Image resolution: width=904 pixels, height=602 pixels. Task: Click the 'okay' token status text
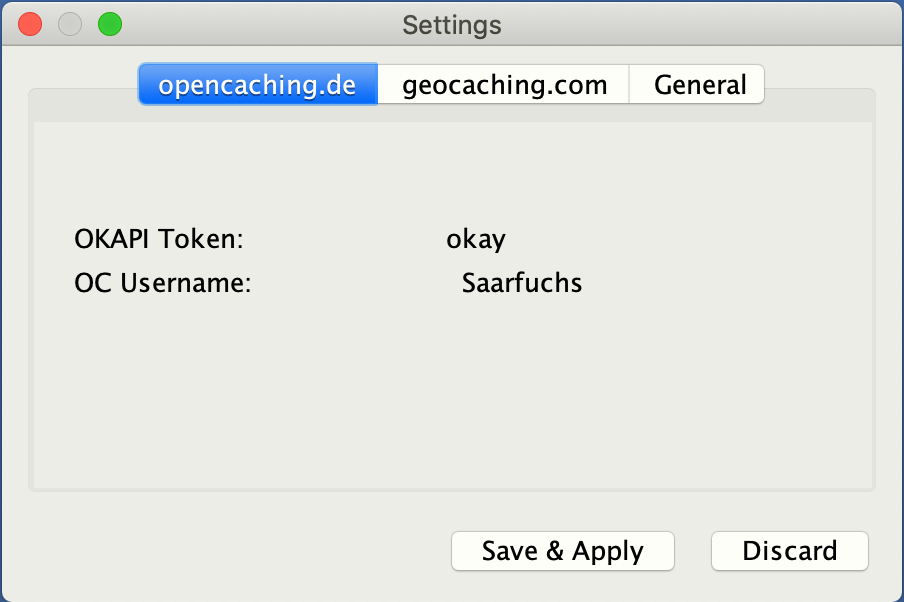coord(476,239)
